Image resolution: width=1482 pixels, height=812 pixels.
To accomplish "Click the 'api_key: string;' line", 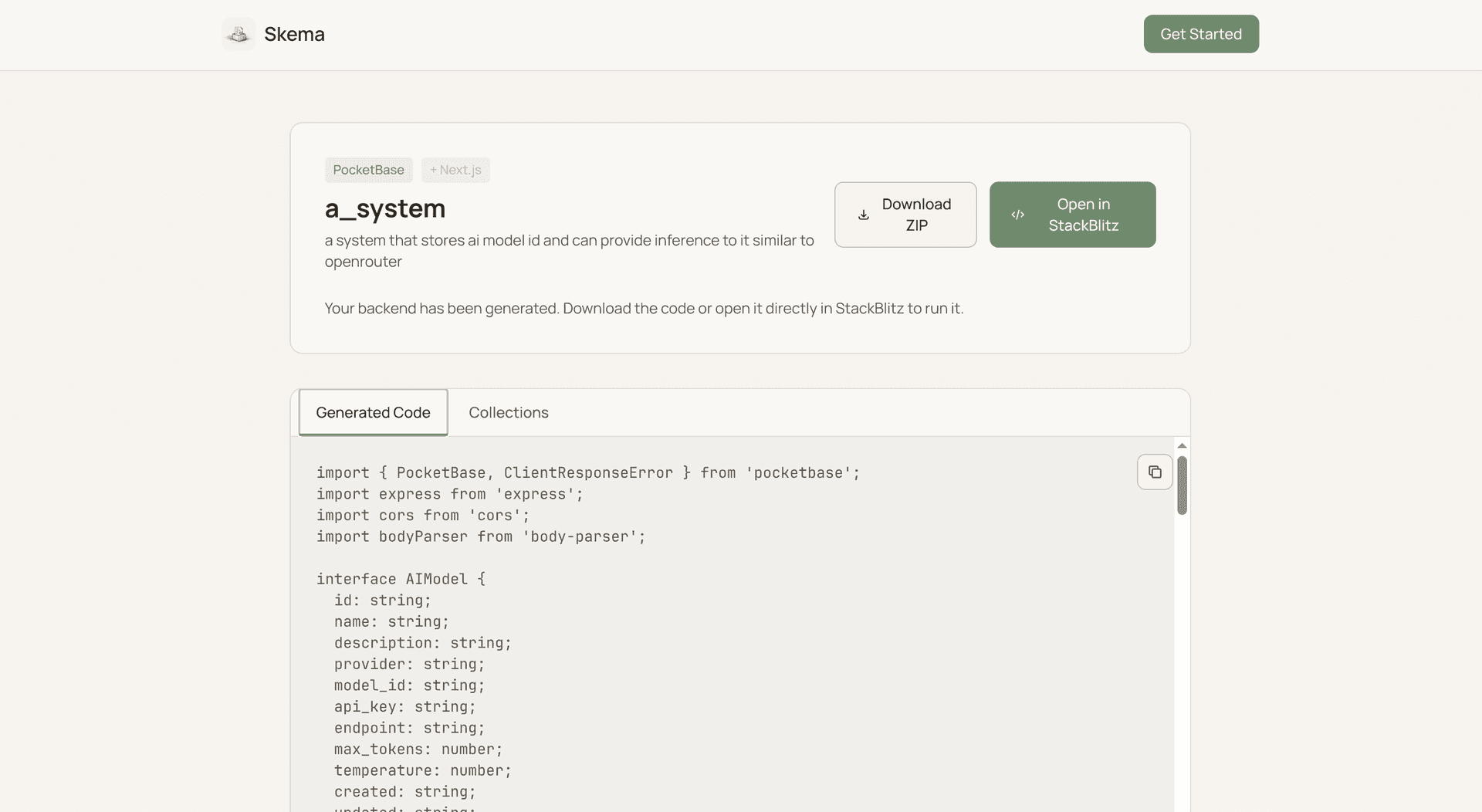I will (405, 706).
